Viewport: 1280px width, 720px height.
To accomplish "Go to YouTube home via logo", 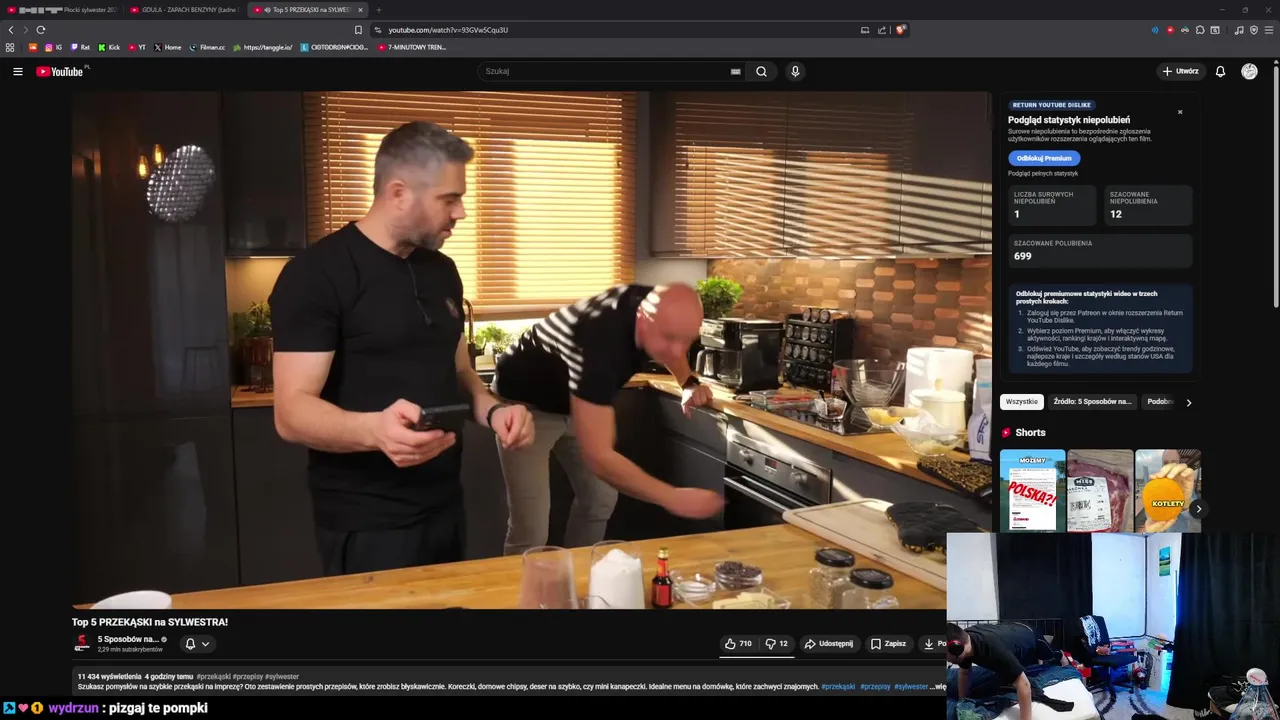I will (x=61, y=71).
